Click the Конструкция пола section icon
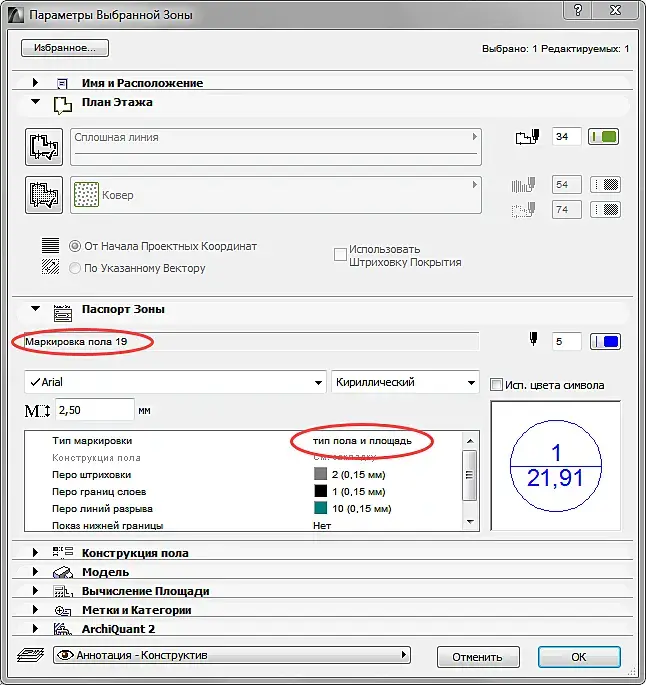 (62, 552)
